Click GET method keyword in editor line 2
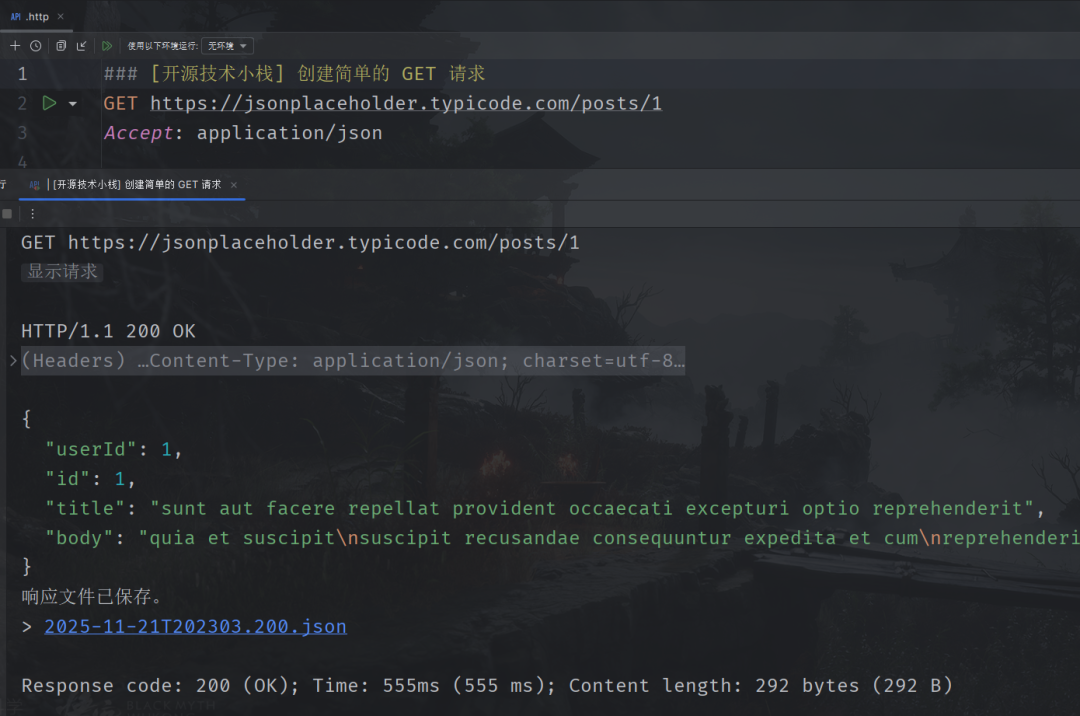The height and width of the screenshot is (716, 1080). (x=121, y=103)
